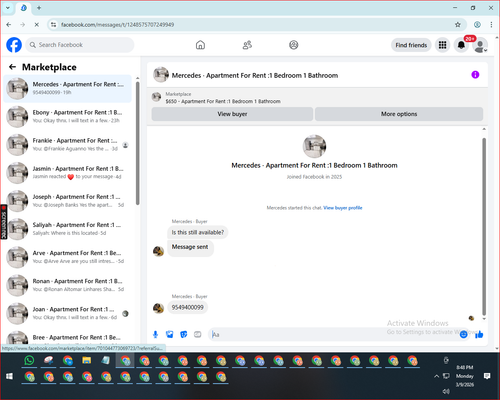Viewport: 500px width, 400px height.
Task: Click the voice clip microphone icon
Action: click(155, 334)
